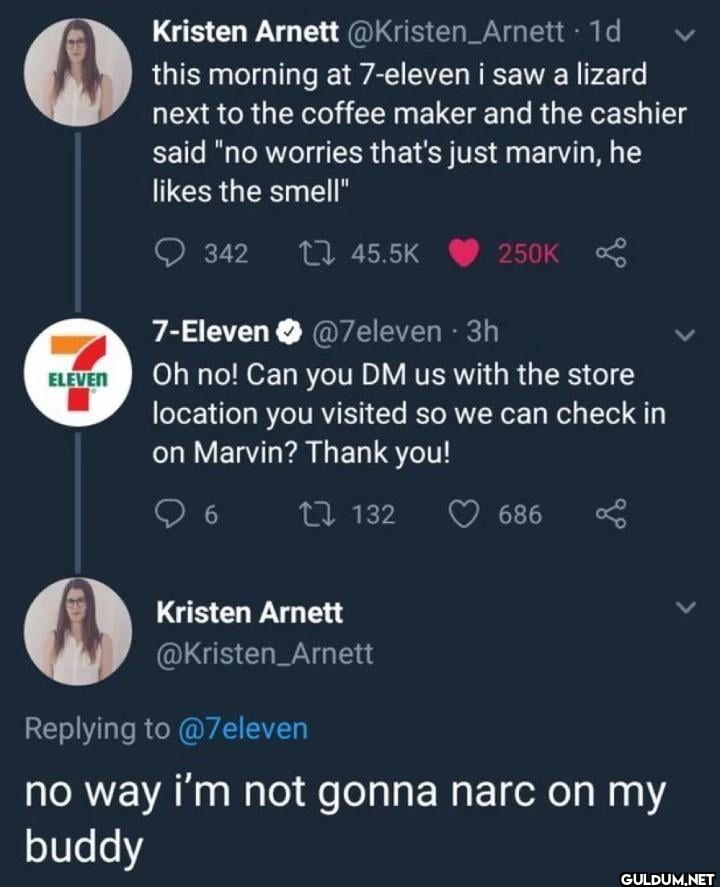Share Kristen's first tweet

[611, 253]
